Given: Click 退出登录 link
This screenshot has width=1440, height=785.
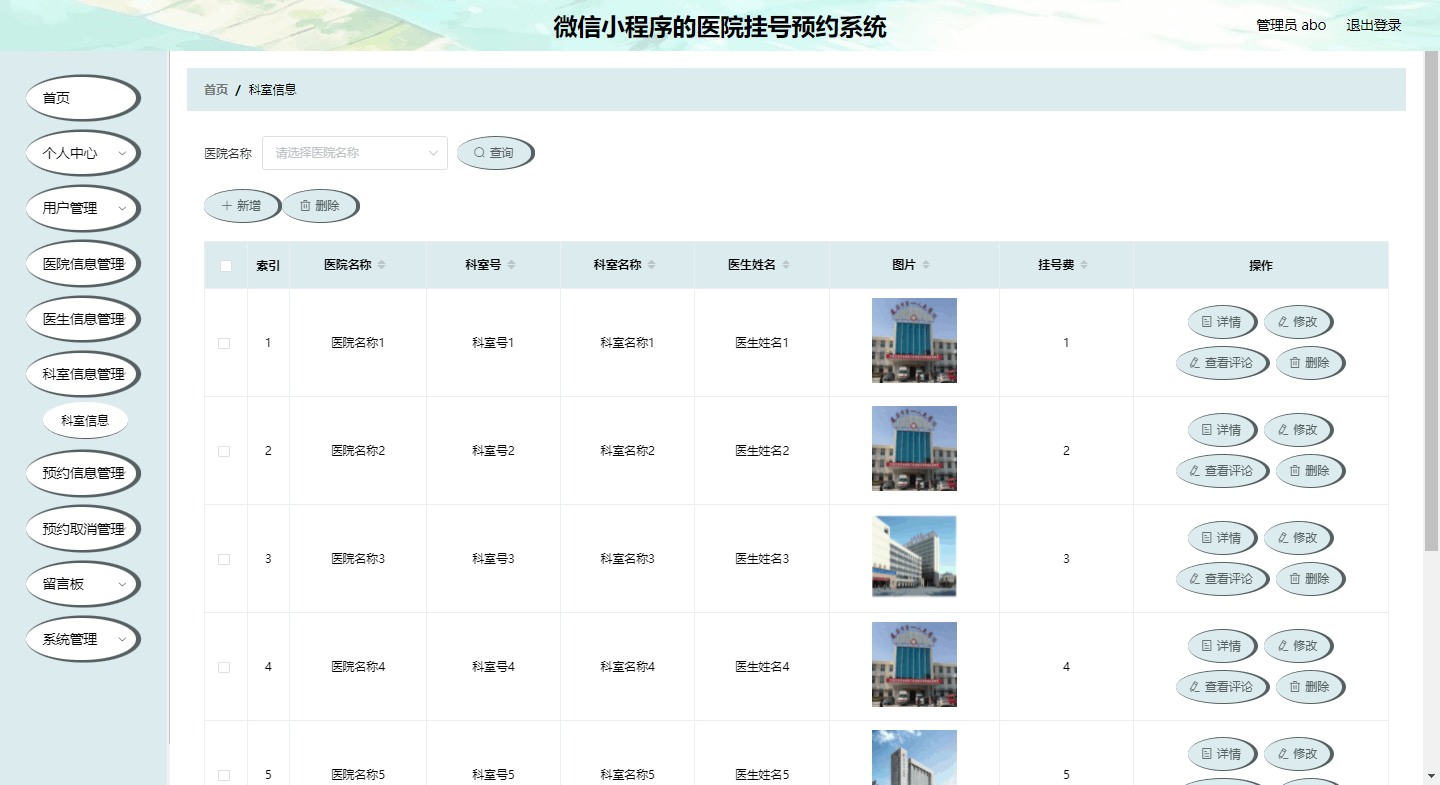Looking at the screenshot, I should [x=1373, y=25].
